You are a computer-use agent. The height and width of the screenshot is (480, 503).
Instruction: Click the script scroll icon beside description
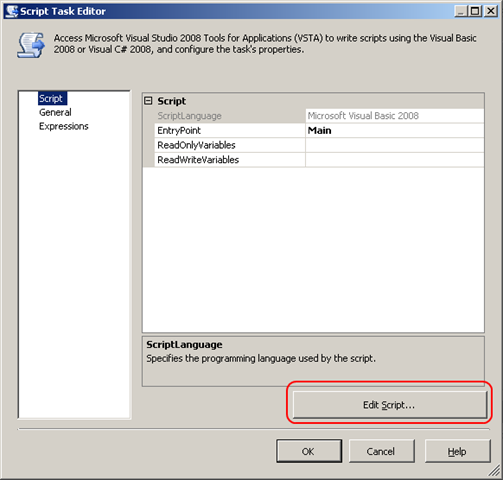[31, 45]
